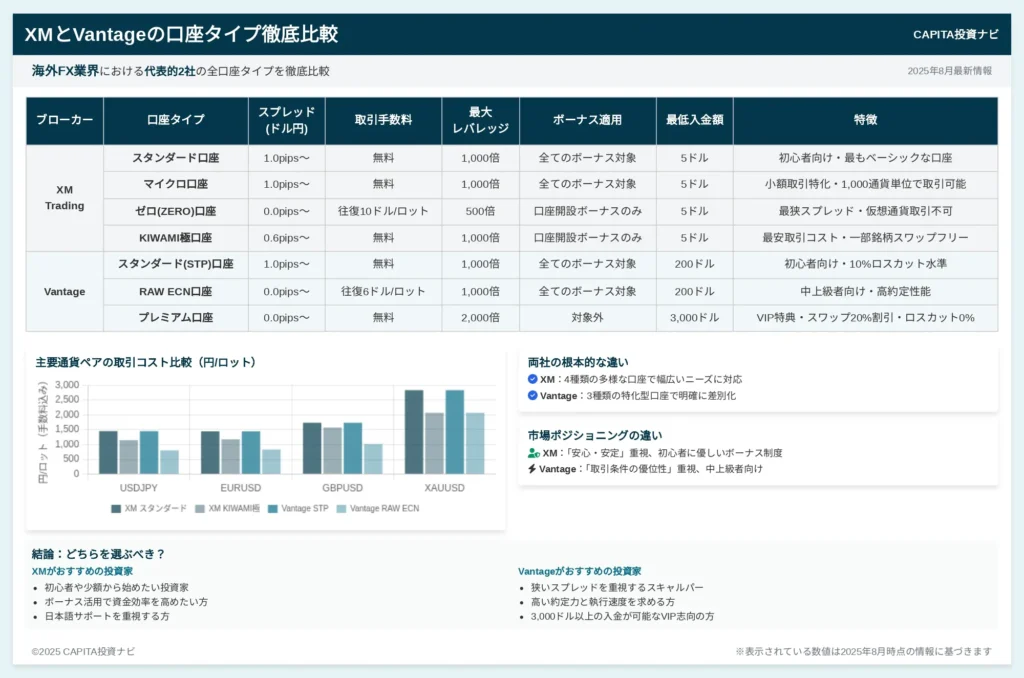Click the XMがおすすめの投資家 subheading
Image resolution: width=1024 pixels, height=678 pixels.
[x=82, y=571]
